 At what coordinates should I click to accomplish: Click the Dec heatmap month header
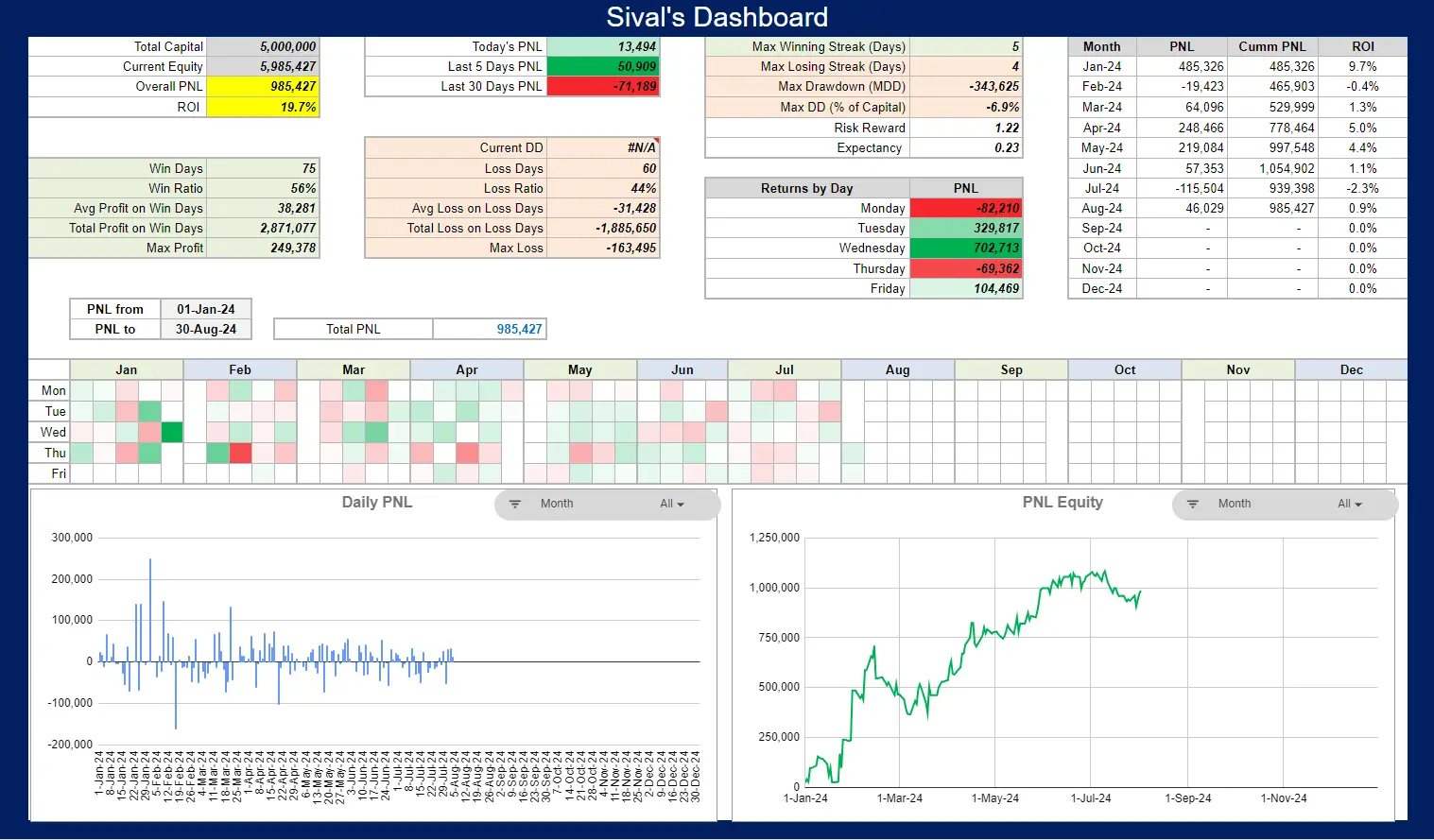(1352, 369)
